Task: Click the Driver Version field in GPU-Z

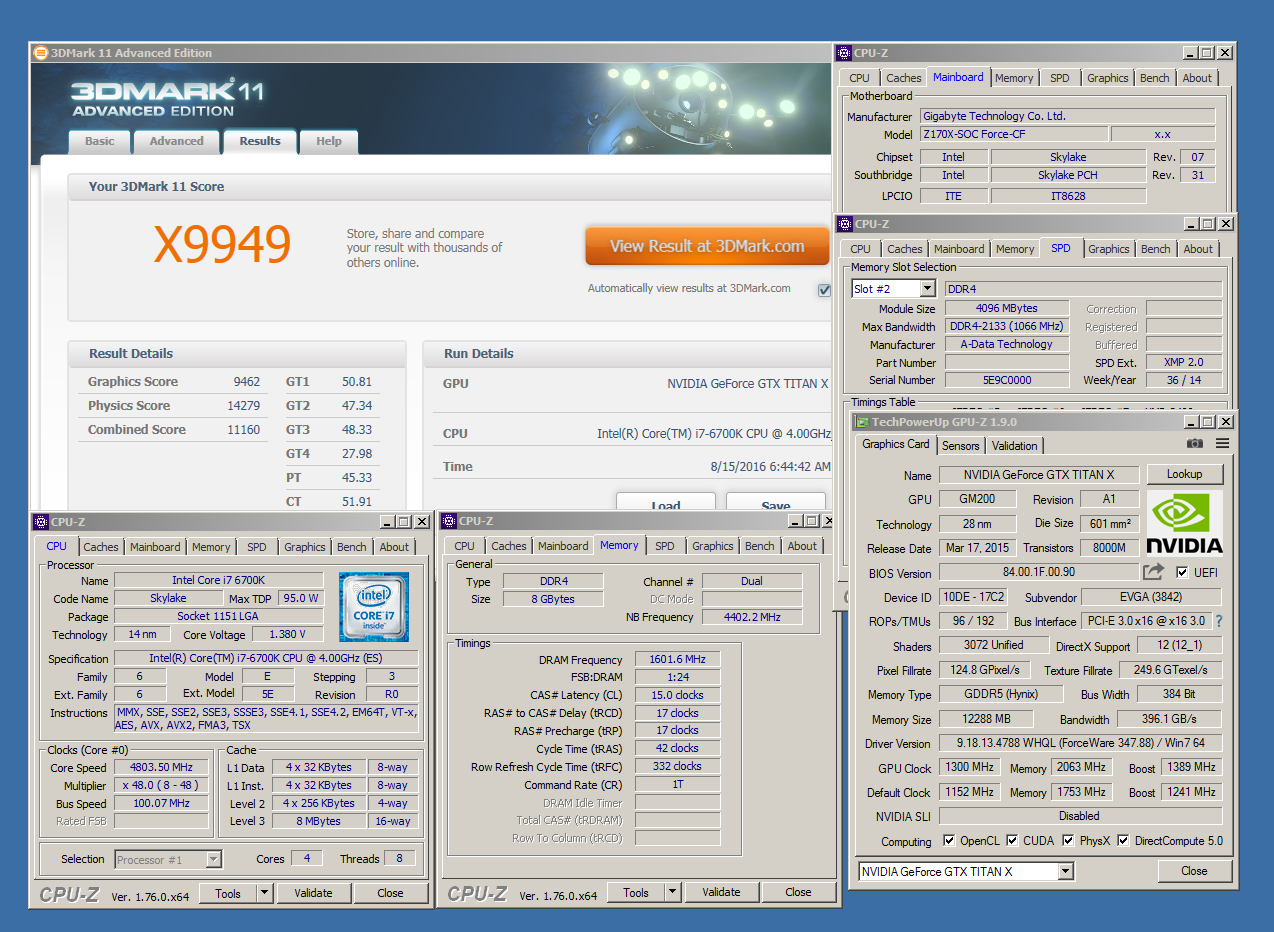Action: click(1081, 744)
